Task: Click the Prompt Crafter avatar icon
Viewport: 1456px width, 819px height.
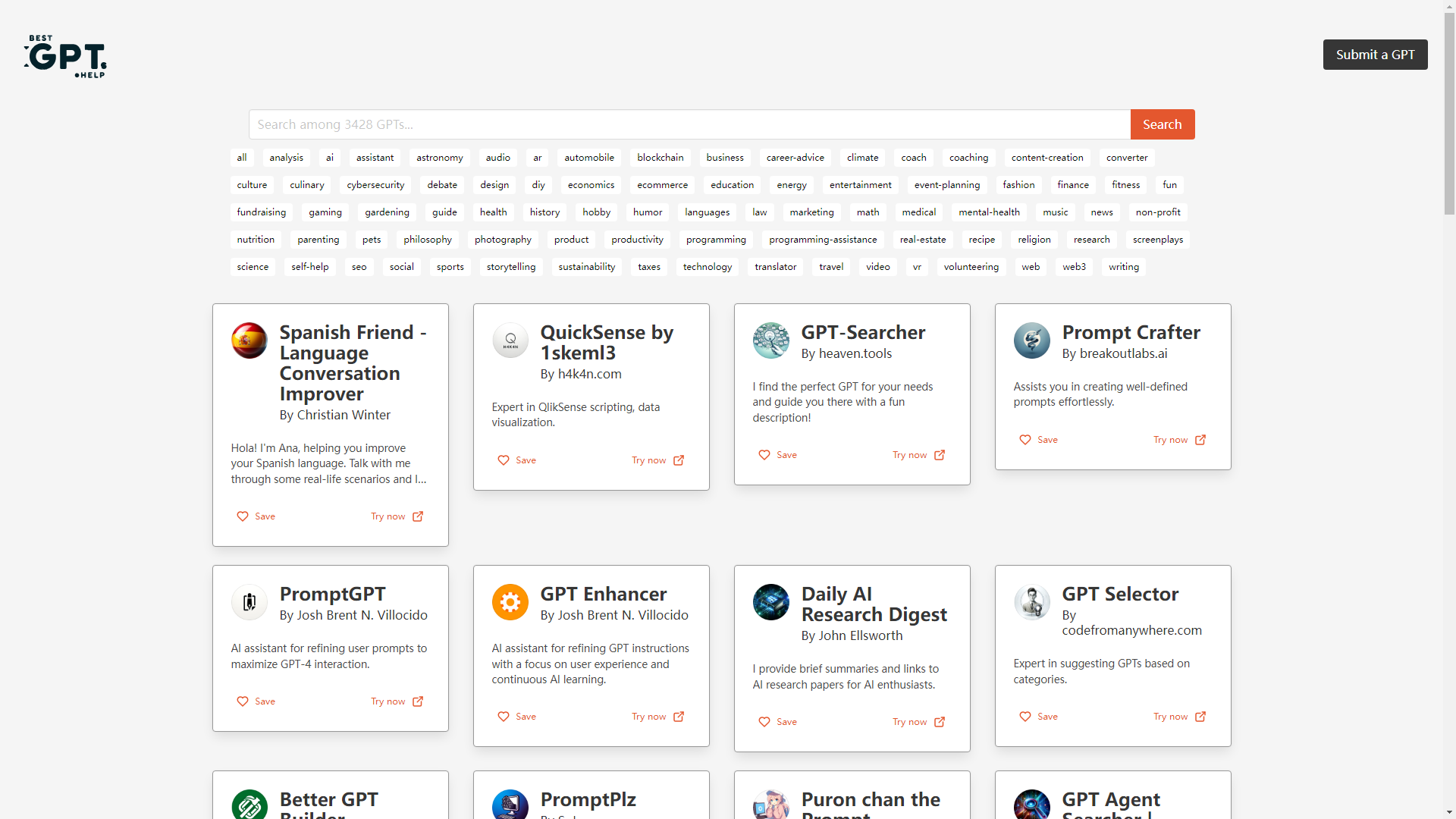Action: click(1032, 340)
